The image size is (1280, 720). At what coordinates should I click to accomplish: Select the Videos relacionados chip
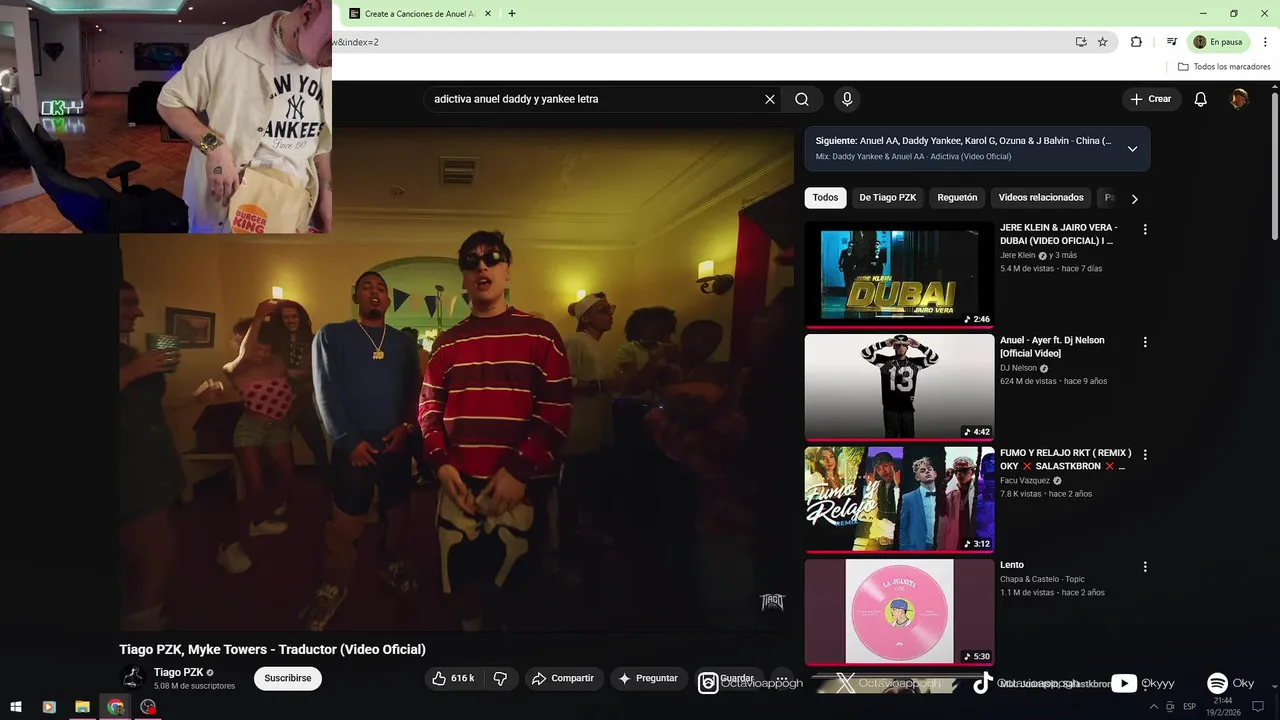[1041, 198]
